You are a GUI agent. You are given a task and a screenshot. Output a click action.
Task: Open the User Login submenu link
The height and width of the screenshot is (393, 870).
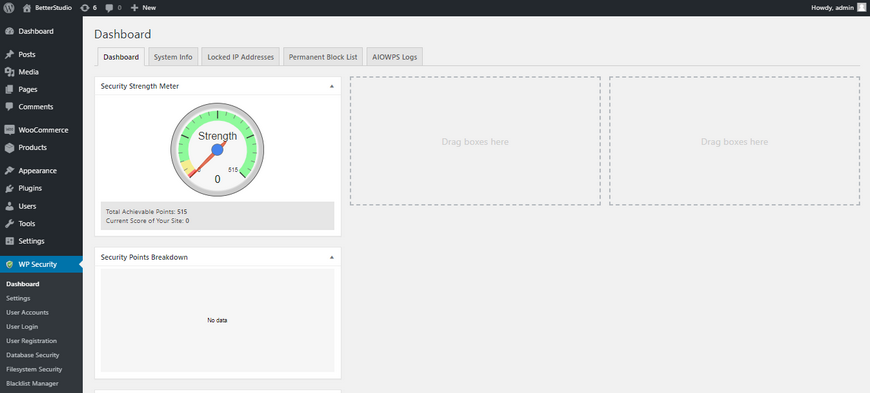22,327
